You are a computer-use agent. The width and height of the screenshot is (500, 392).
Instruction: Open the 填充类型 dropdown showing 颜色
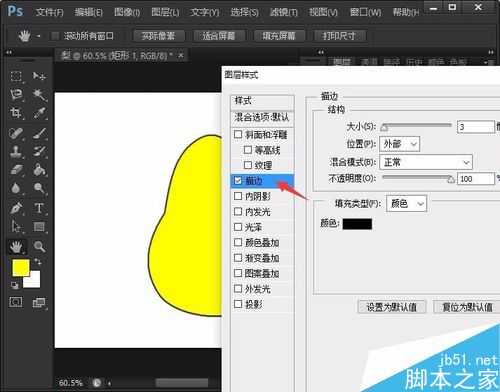tap(406, 203)
